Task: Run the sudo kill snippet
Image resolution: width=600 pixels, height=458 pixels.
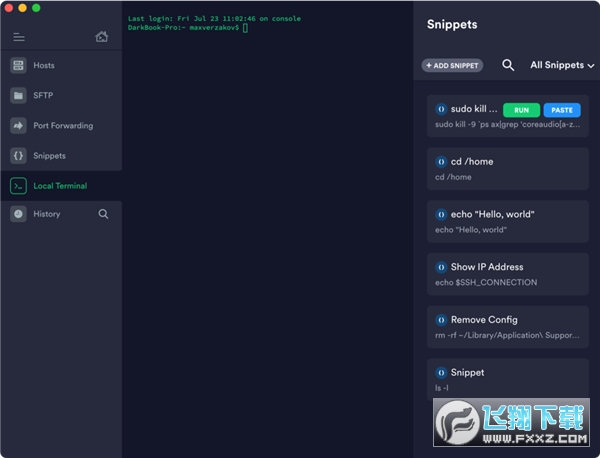Action: [x=521, y=109]
